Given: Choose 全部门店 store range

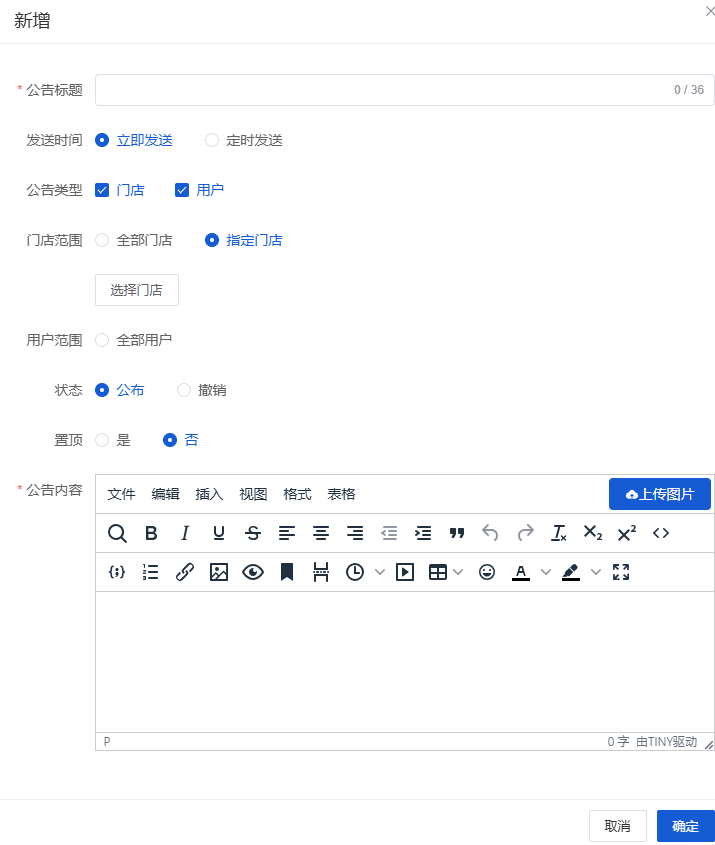Looking at the screenshot, I should pyautogui.click(x=134, y=240).
